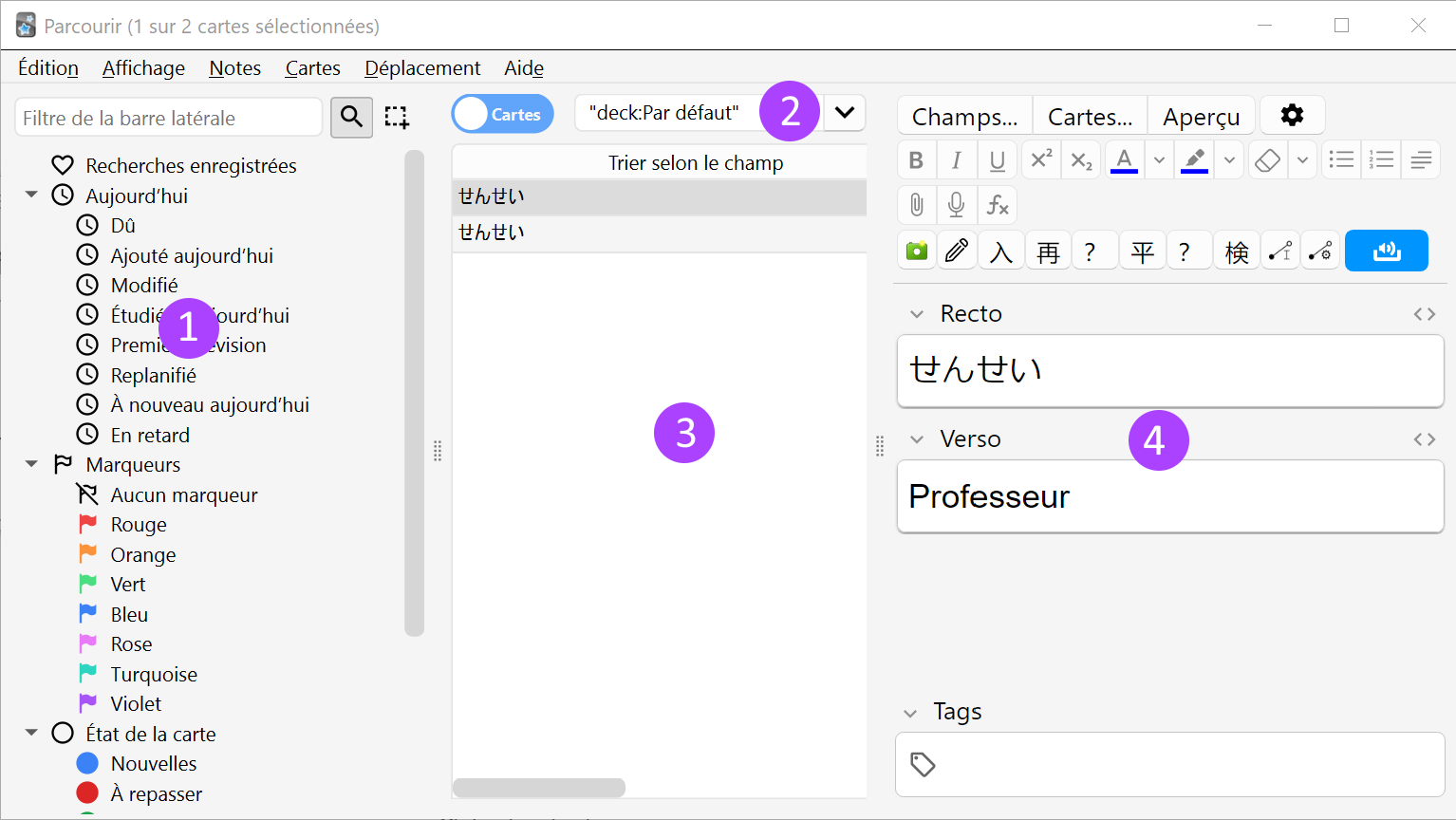Click the paperclip attach file icon
1456x820 pixels.
(x=916, y=205)
